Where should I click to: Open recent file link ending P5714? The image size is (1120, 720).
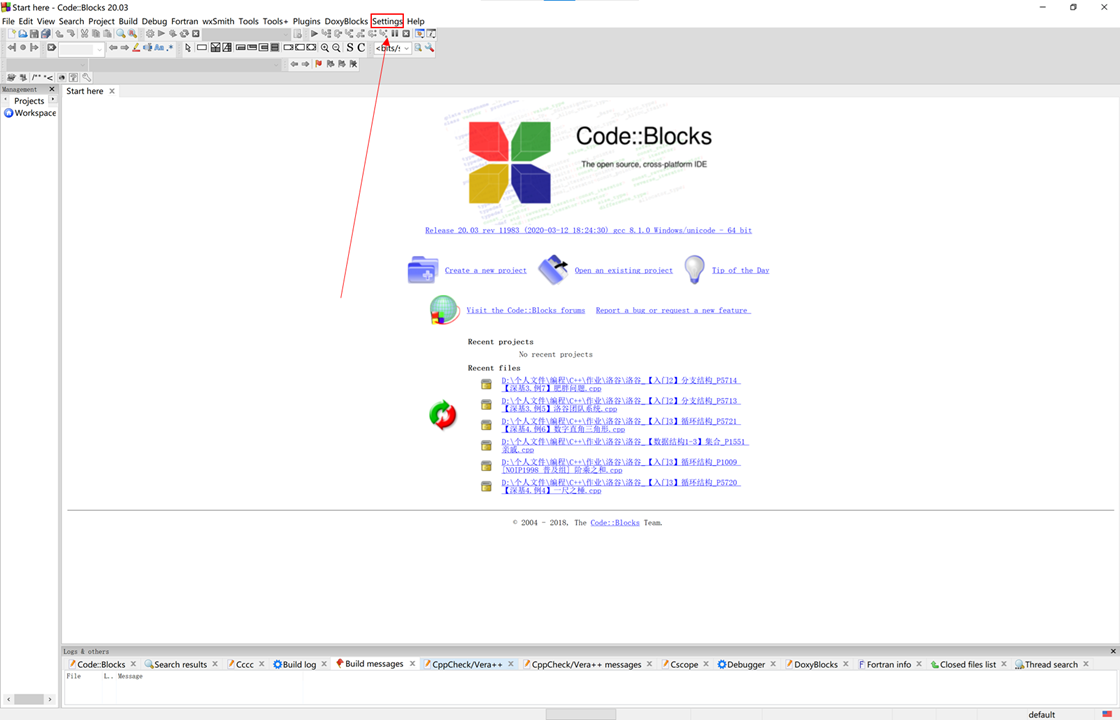pyautogui.click(x=621, y=384)
